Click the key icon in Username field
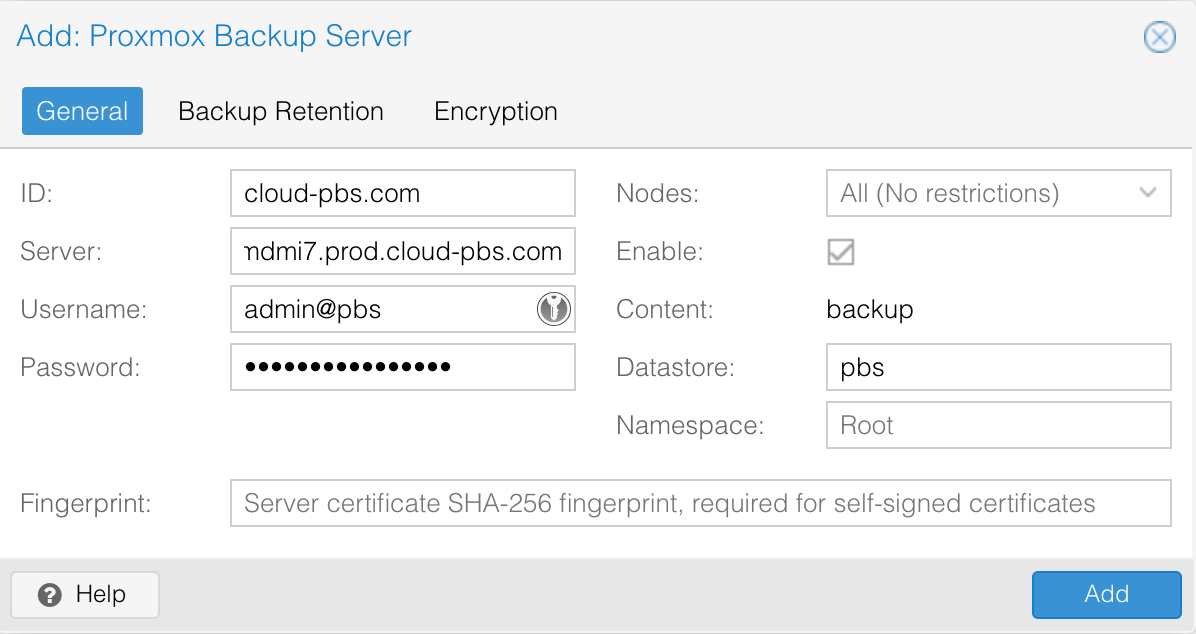The image size is (1196, 634). point(553,309)
